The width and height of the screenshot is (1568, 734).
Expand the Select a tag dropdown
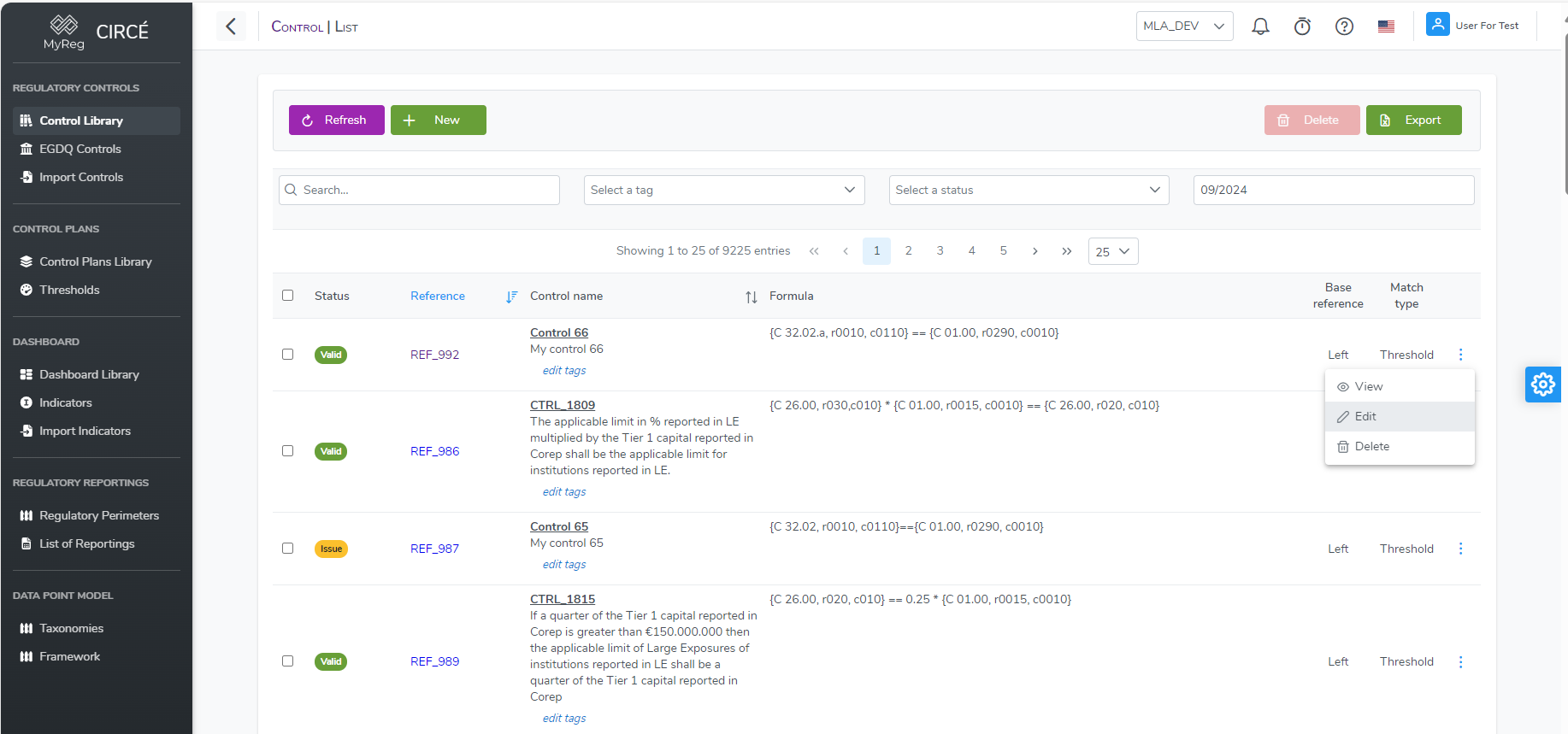724,190
